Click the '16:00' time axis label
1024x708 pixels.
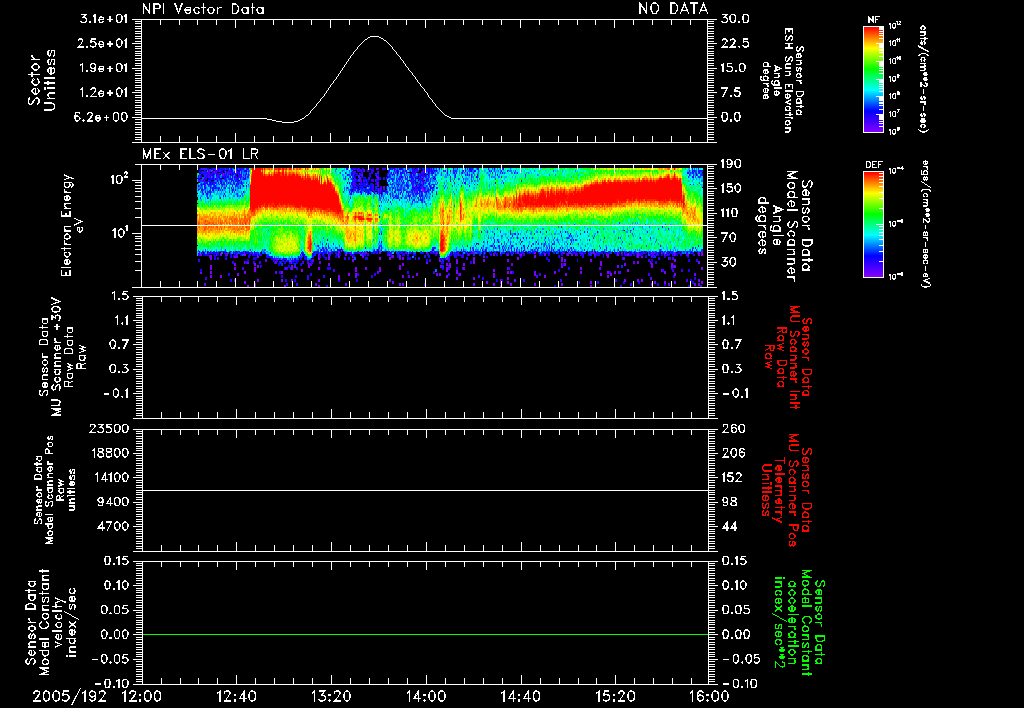pos(709,696)
